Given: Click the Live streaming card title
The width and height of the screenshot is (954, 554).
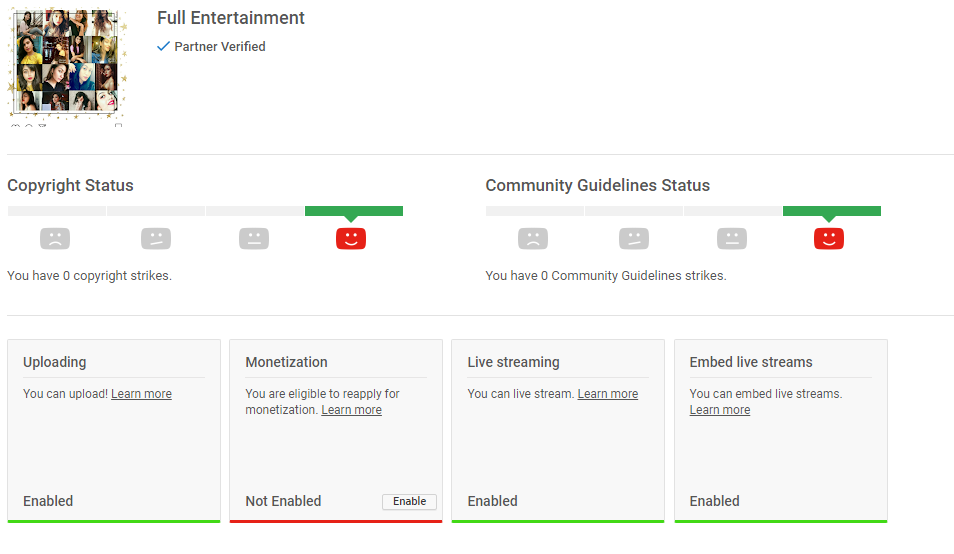Looking at the screenshot, I should pyautogui.click(x=514, y=362).
